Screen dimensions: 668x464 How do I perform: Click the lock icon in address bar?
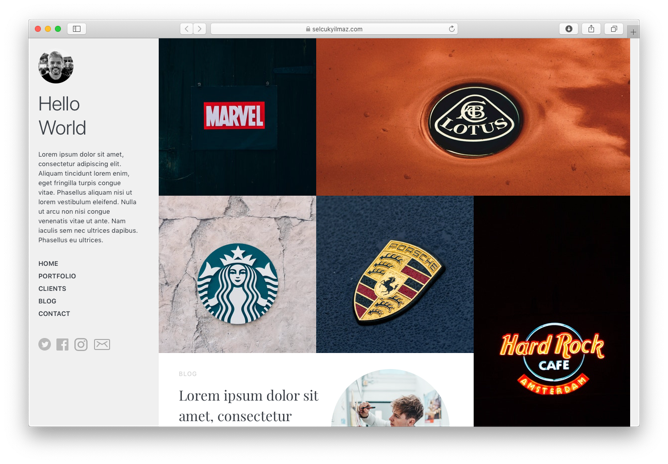coord(308,29)
